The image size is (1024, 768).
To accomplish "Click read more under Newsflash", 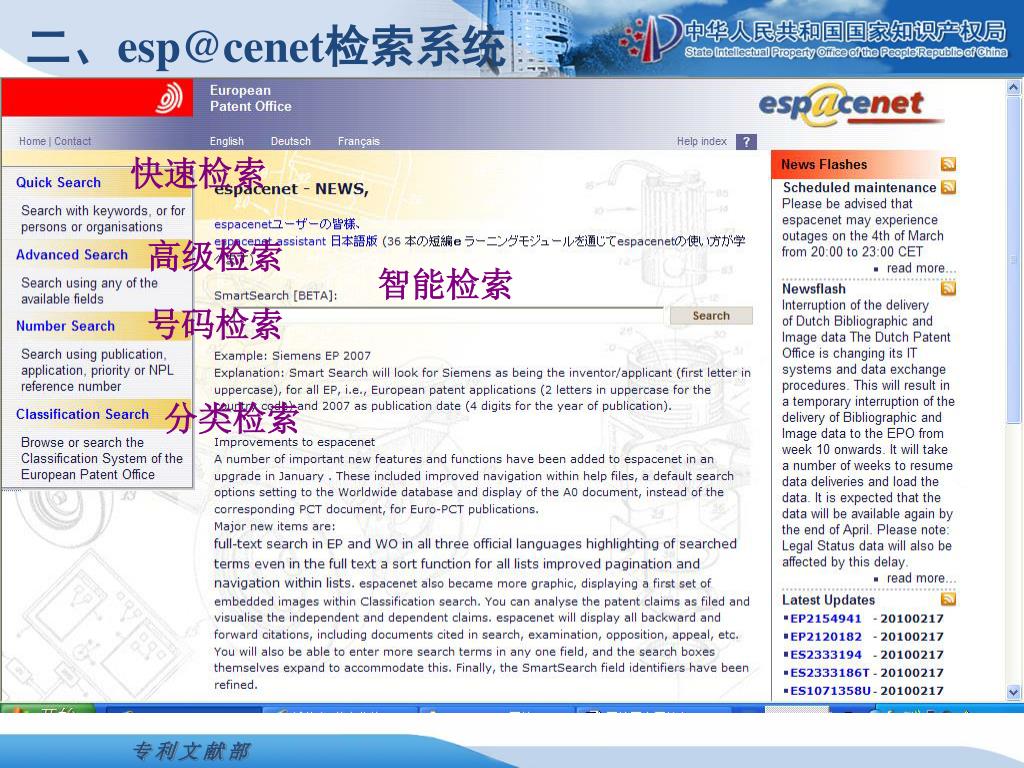I will (x=921, y=578).
